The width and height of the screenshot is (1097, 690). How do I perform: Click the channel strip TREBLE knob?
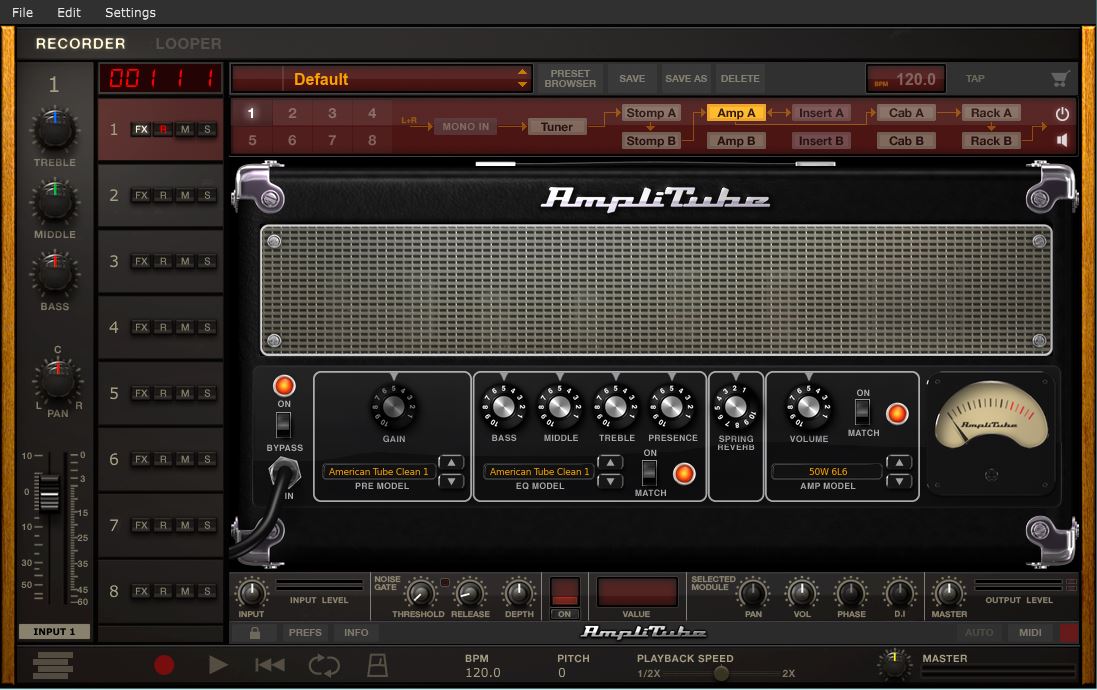(x=55, y=131)
